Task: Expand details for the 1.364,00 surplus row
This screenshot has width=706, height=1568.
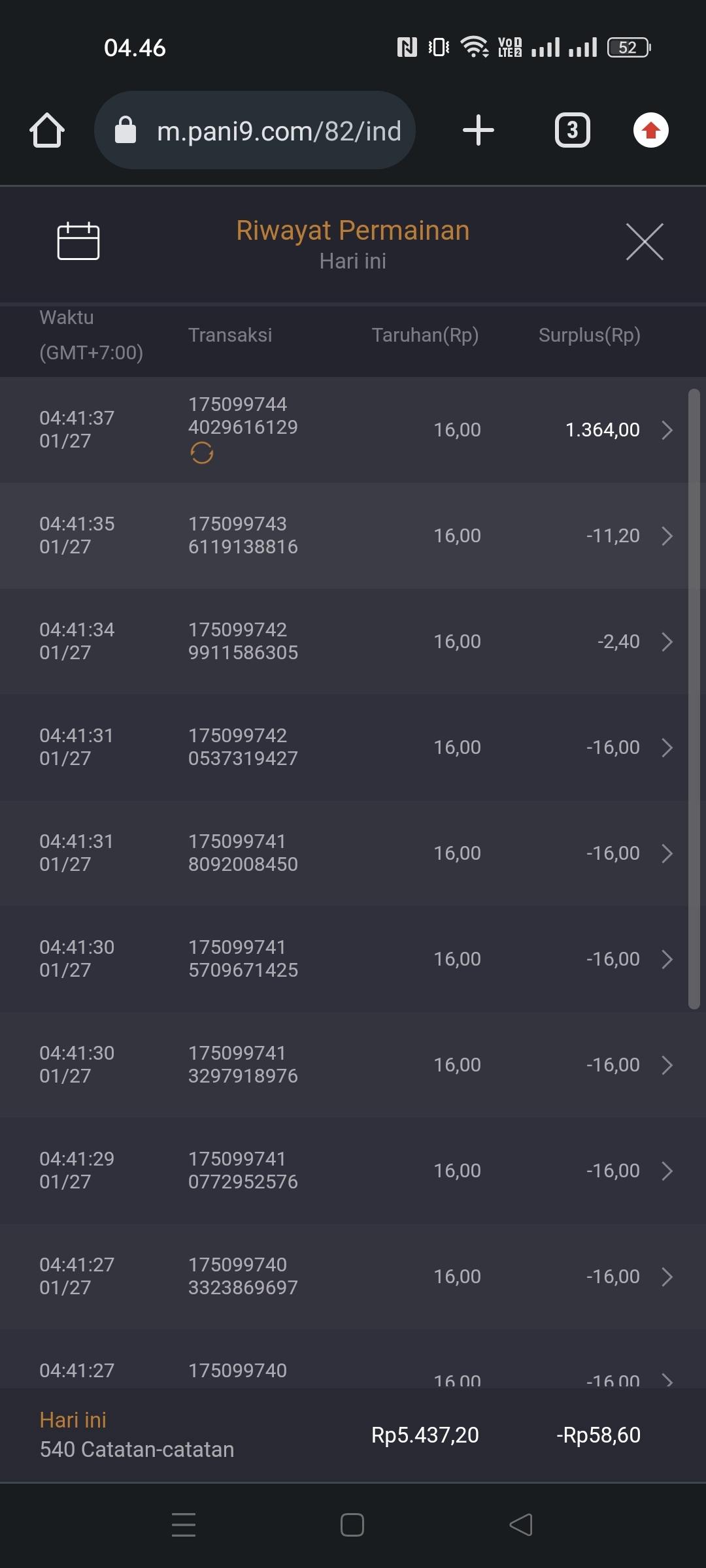Action: (667, 430)
